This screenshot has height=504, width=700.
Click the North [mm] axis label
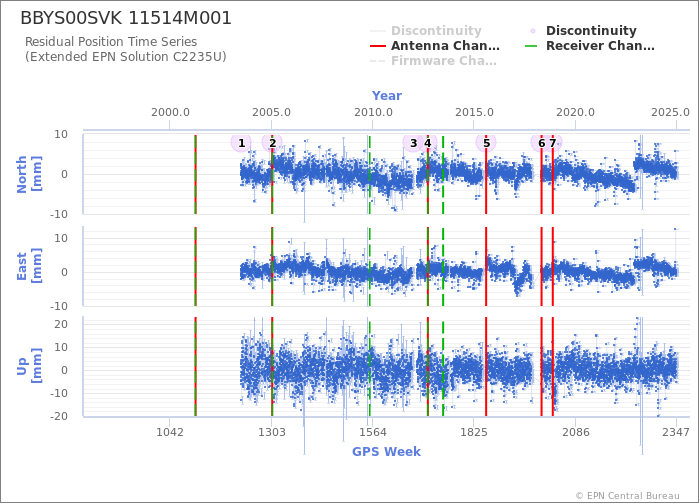click(29, 174)
